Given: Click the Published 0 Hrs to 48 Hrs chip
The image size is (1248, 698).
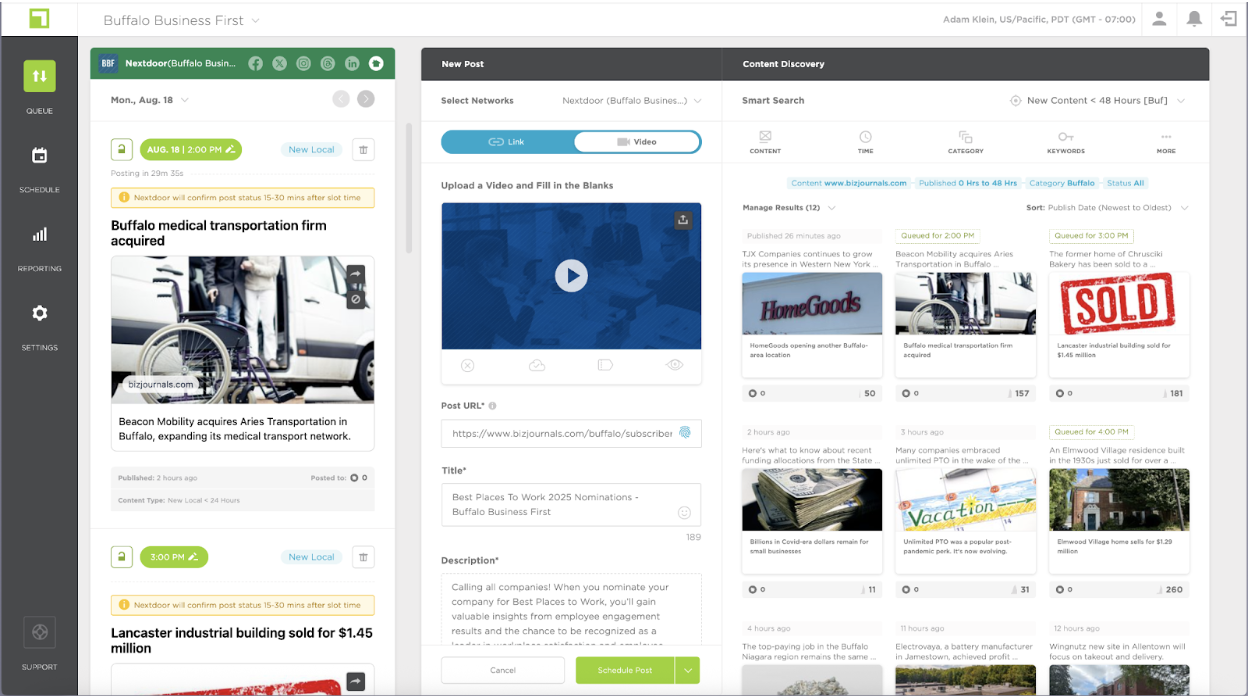Looking at the screenshot, I should click(x=967, y=183).
